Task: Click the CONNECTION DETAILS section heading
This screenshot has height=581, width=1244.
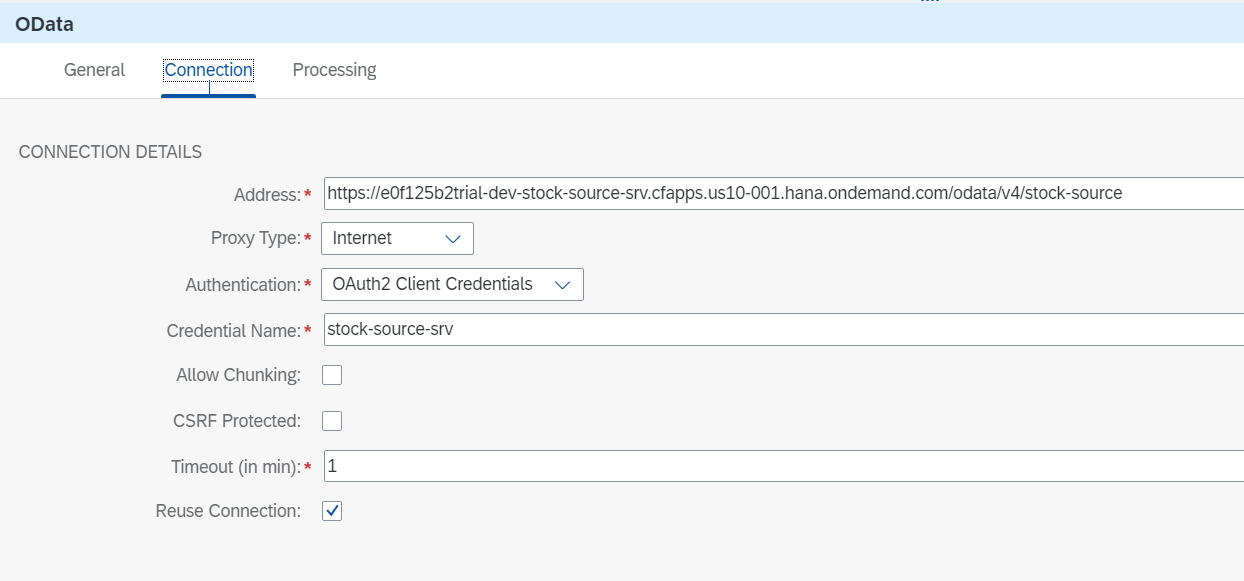Action: (110, 152)
